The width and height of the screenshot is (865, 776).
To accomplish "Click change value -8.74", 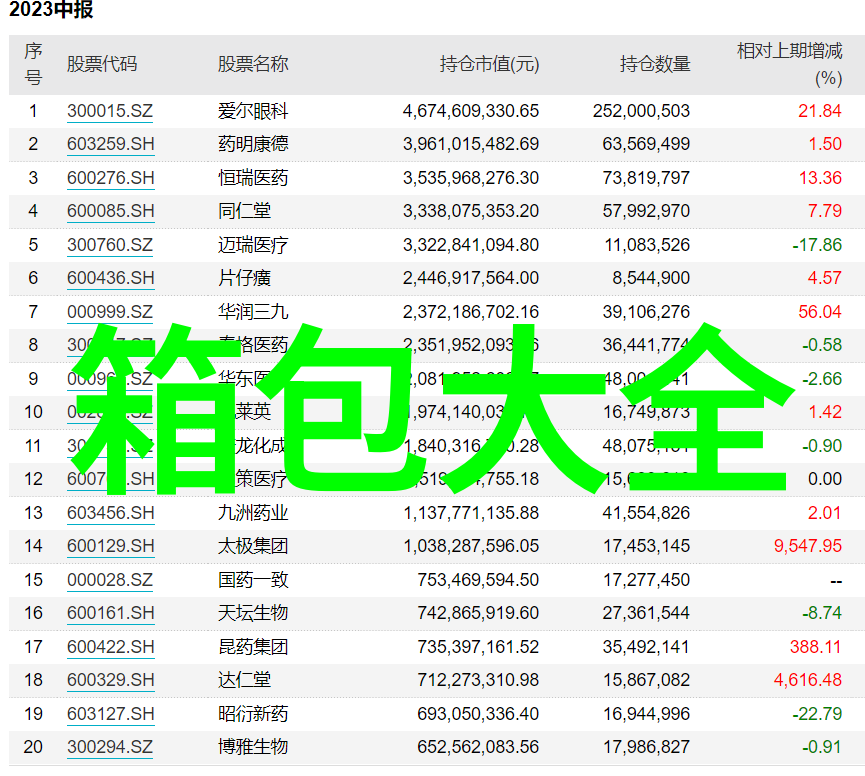I will (821, 613).
